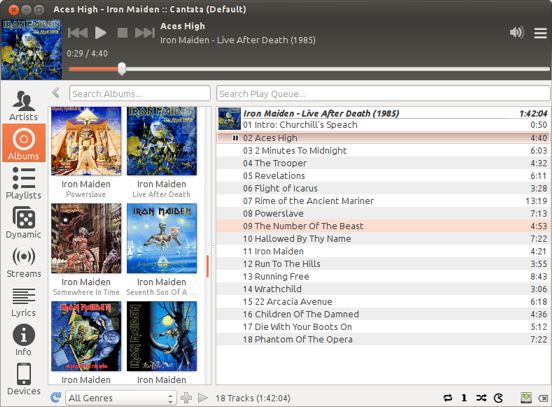This screenshot has height=407, width=552.
Task: Select the Seventh Son album cover
Action: click(x=162, y=238)
